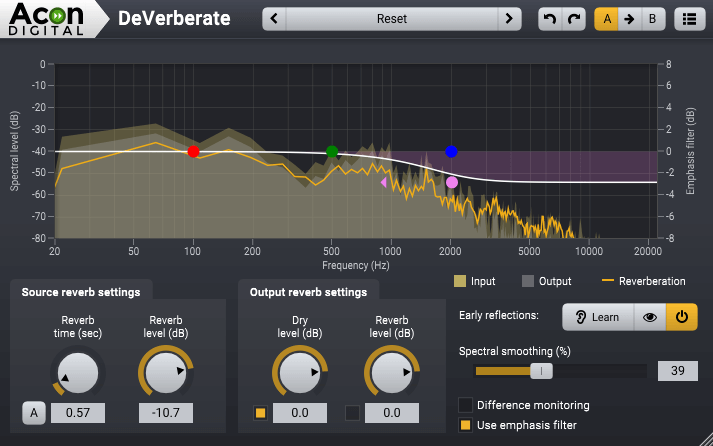
Task: Select the Source reverb settings tab
Action: pyautogui.click(x=81, y=292)
